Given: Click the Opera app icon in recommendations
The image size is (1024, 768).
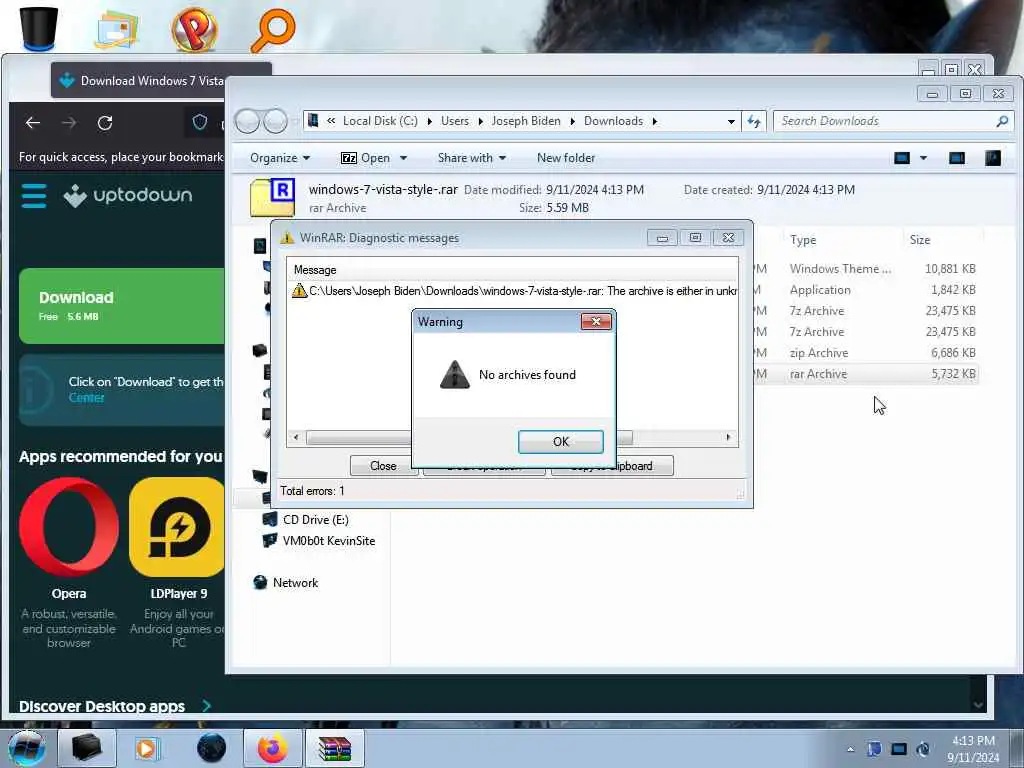Looking at the screenshot, I should (69, 527).
